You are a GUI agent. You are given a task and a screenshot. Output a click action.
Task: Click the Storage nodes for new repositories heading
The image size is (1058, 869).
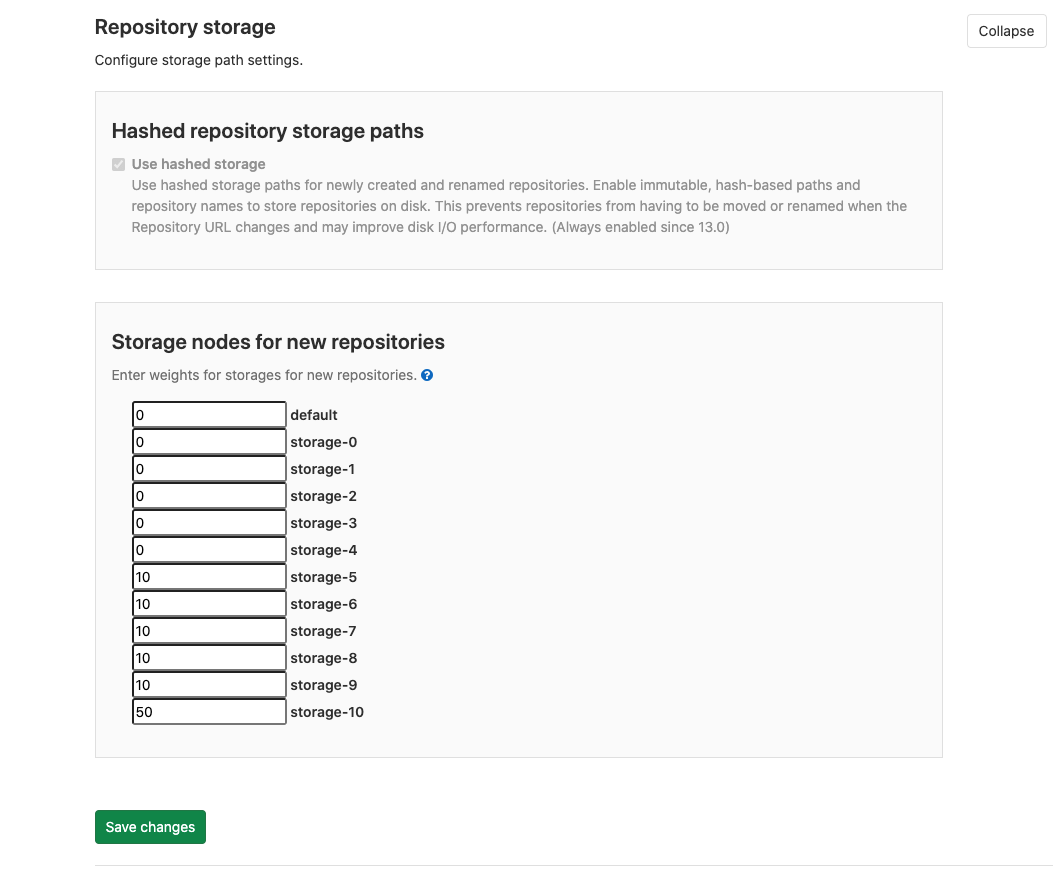(x=277, y=342)
